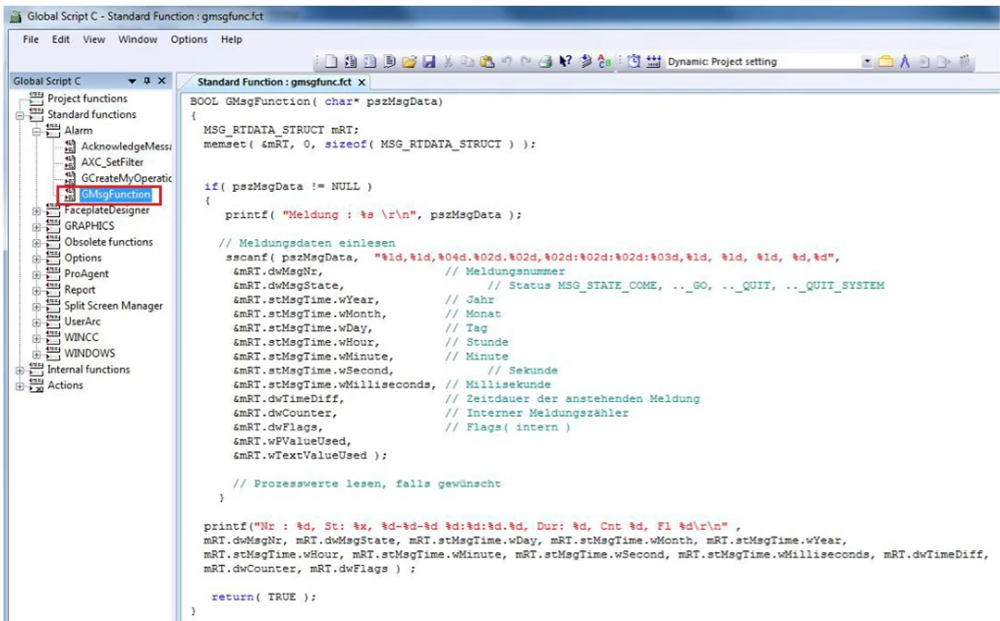The height and width of the screenshot is (621, 1000).
Task: Click the Print toolbar icon
Action: pyautogui.click(x=545, y=62)
